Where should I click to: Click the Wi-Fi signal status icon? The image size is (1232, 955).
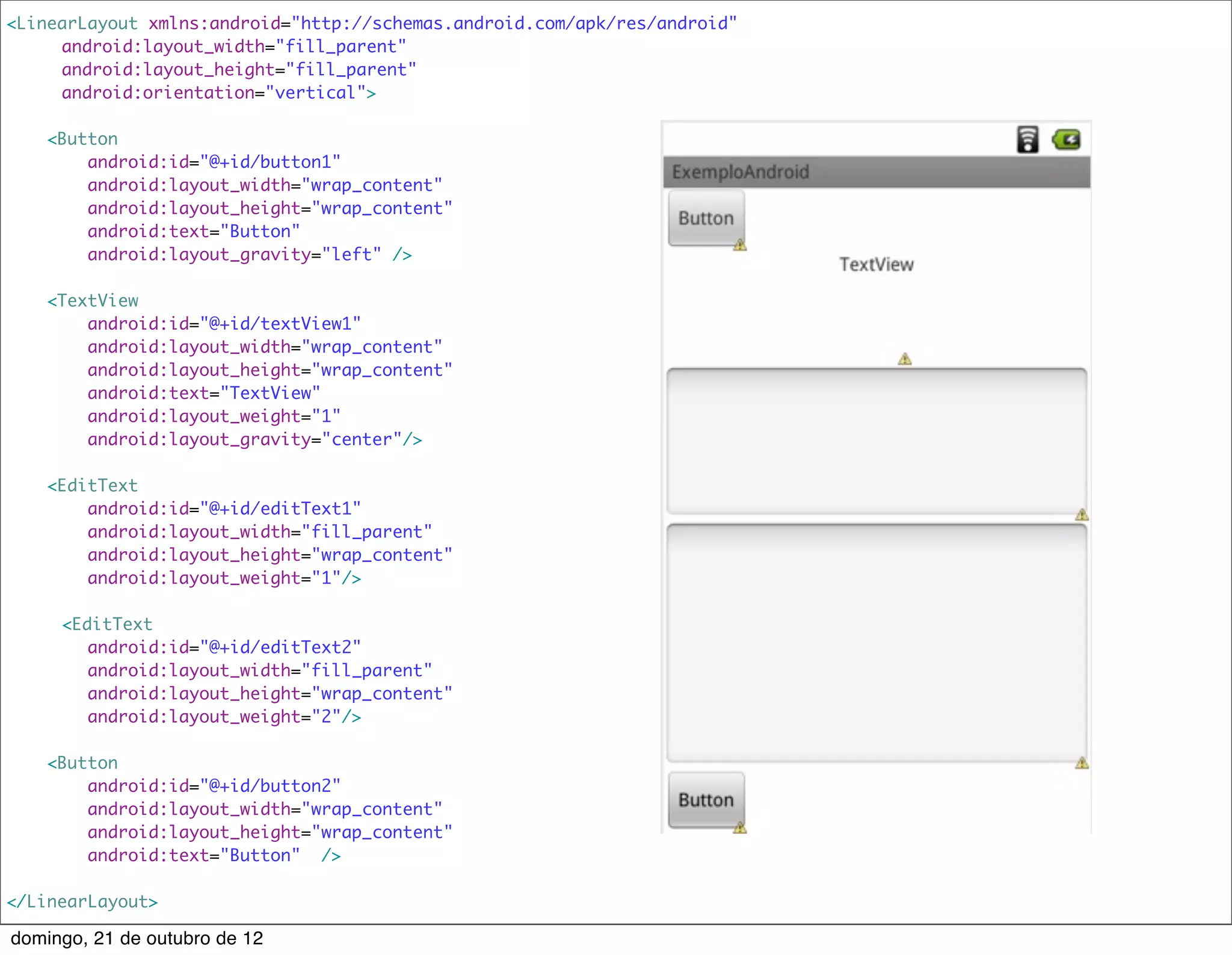coord(1027,140)
